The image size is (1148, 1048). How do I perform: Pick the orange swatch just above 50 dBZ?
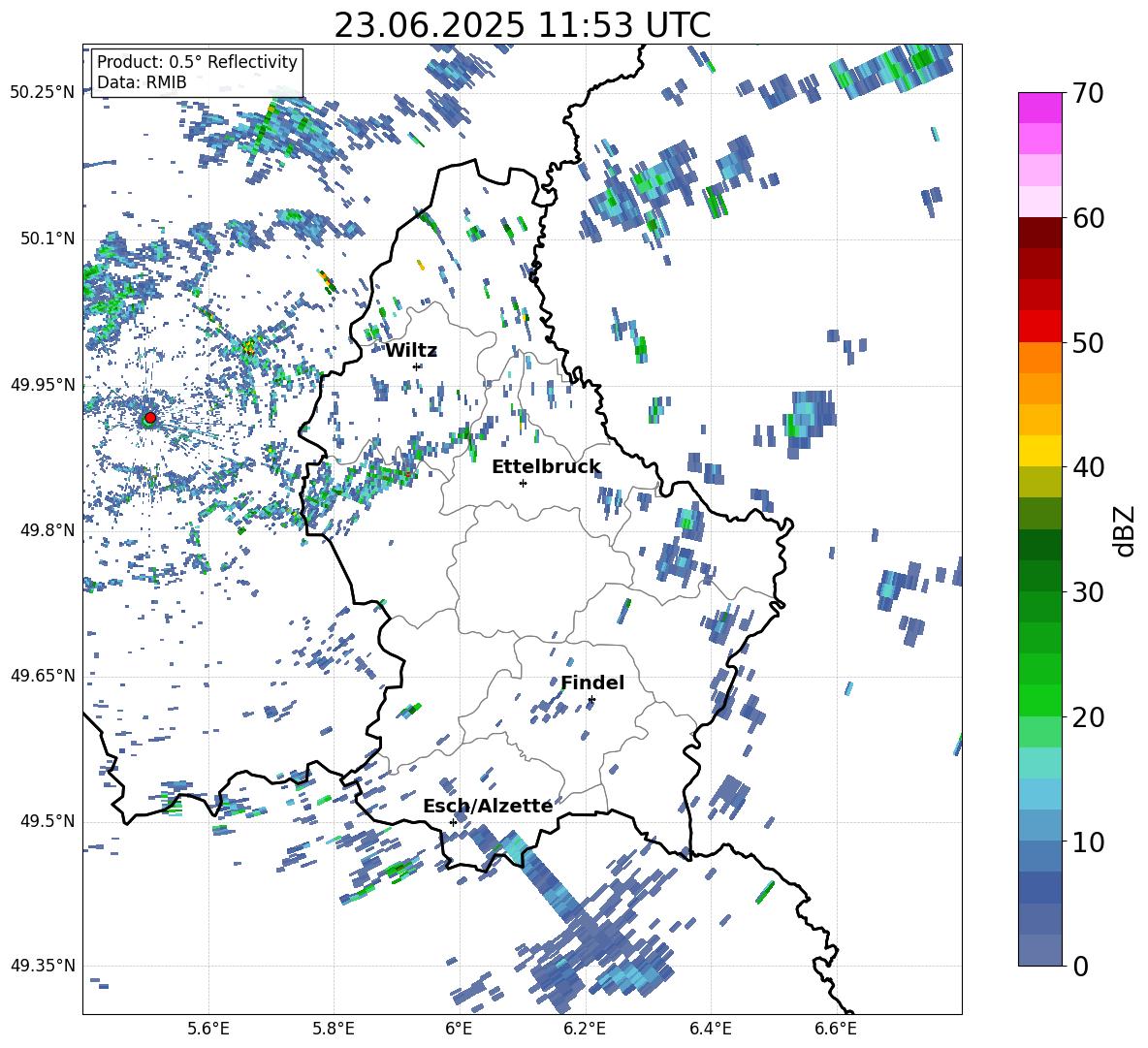click(x=1039, y=357)
